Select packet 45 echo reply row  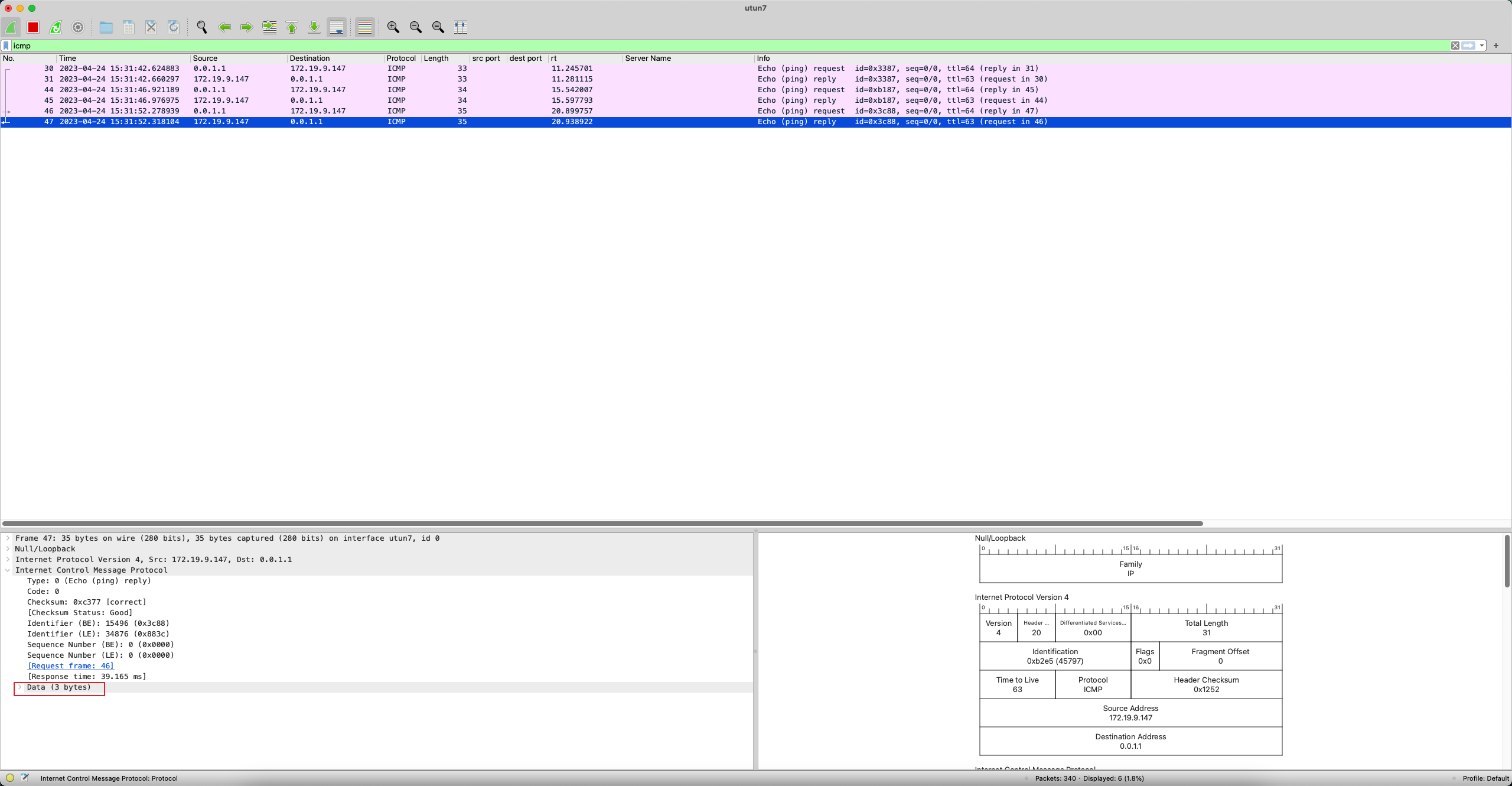point(756,100)
